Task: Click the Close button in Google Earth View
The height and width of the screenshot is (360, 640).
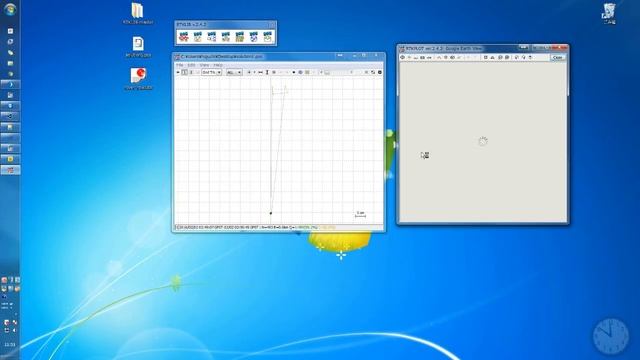Action: [558, 58]
